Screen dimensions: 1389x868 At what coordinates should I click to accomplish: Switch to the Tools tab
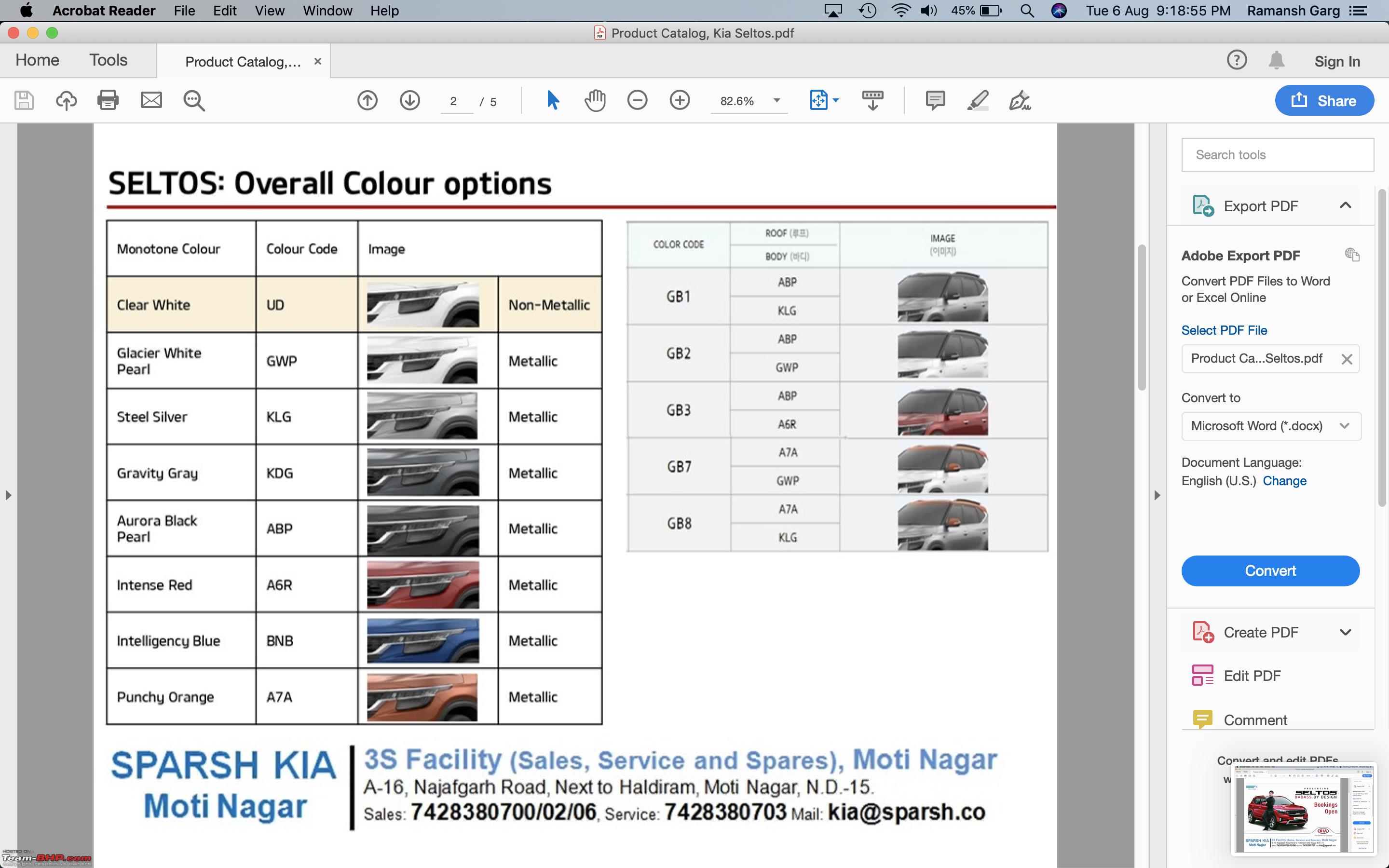[x=109, y=60]
